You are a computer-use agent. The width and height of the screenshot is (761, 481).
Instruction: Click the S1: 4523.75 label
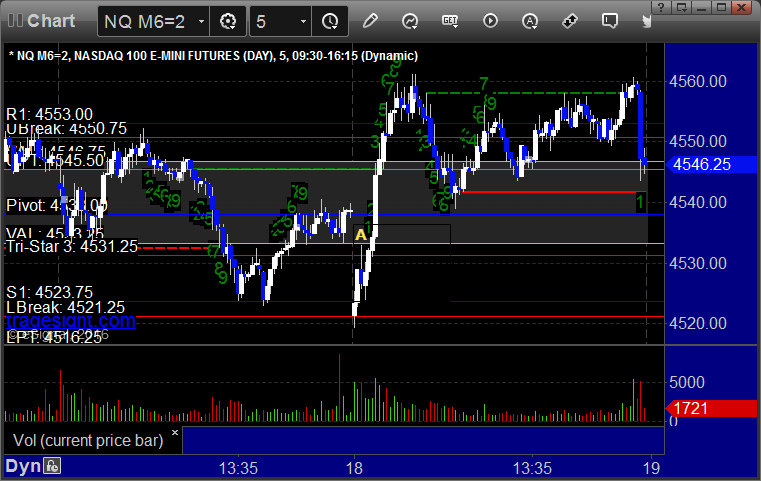(x=49, y=292)
